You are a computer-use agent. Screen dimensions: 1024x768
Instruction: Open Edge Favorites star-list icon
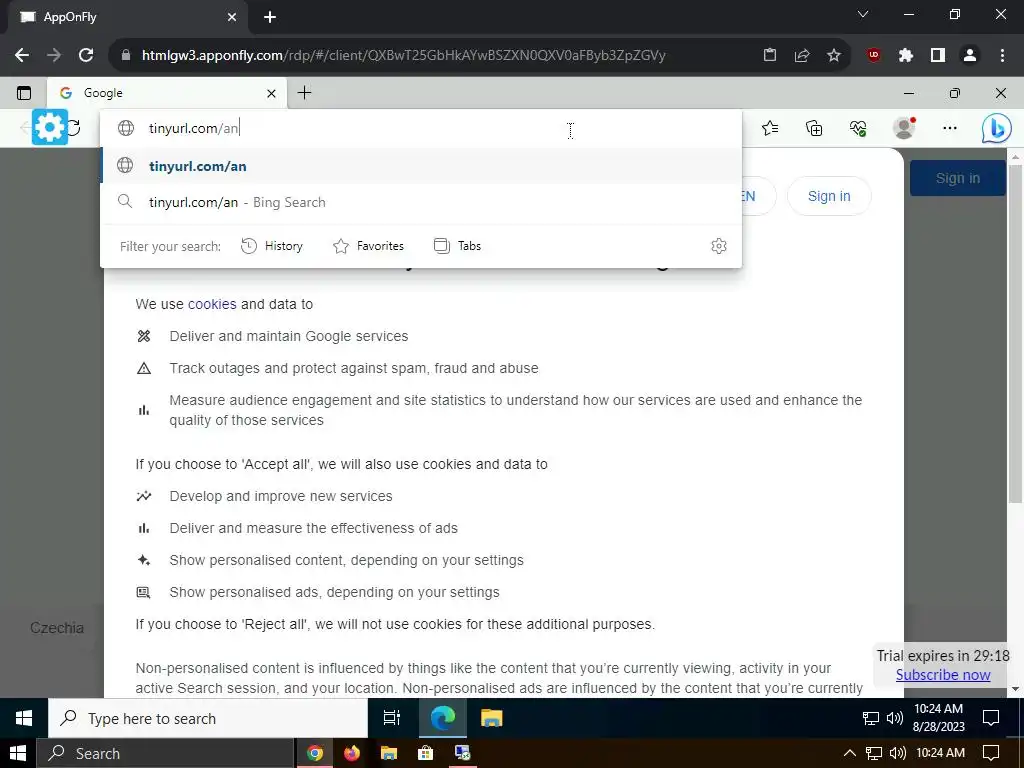tap(770, 128)
